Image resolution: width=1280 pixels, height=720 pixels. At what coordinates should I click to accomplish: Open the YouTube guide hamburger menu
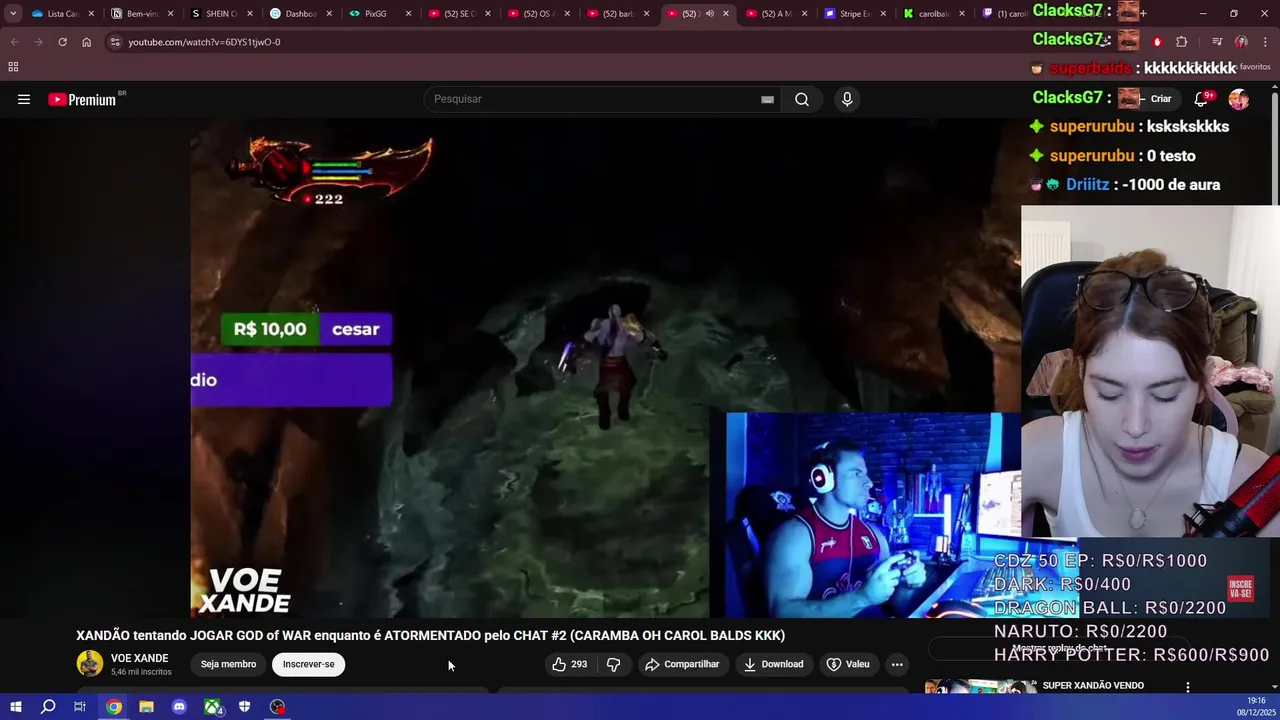(x=24, y=99)
